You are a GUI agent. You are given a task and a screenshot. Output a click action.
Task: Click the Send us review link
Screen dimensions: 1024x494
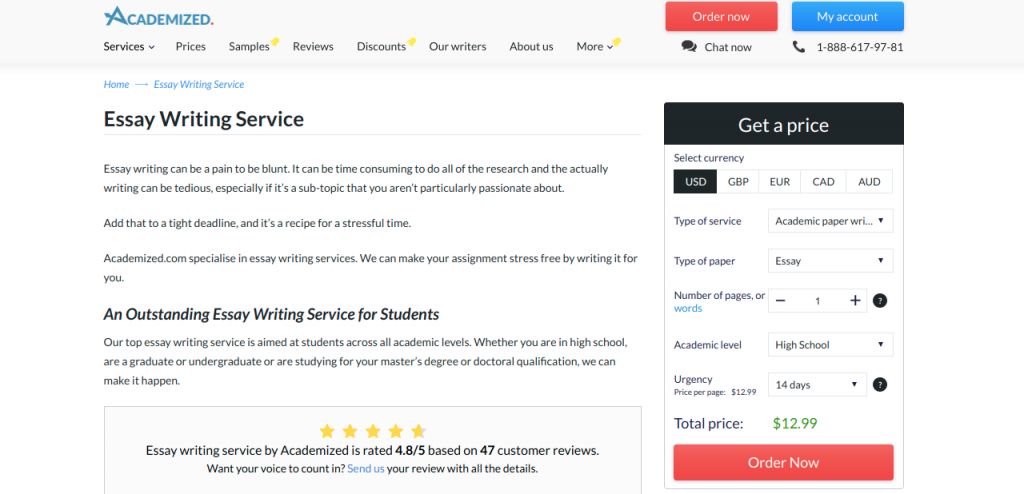tap(366, 469)
